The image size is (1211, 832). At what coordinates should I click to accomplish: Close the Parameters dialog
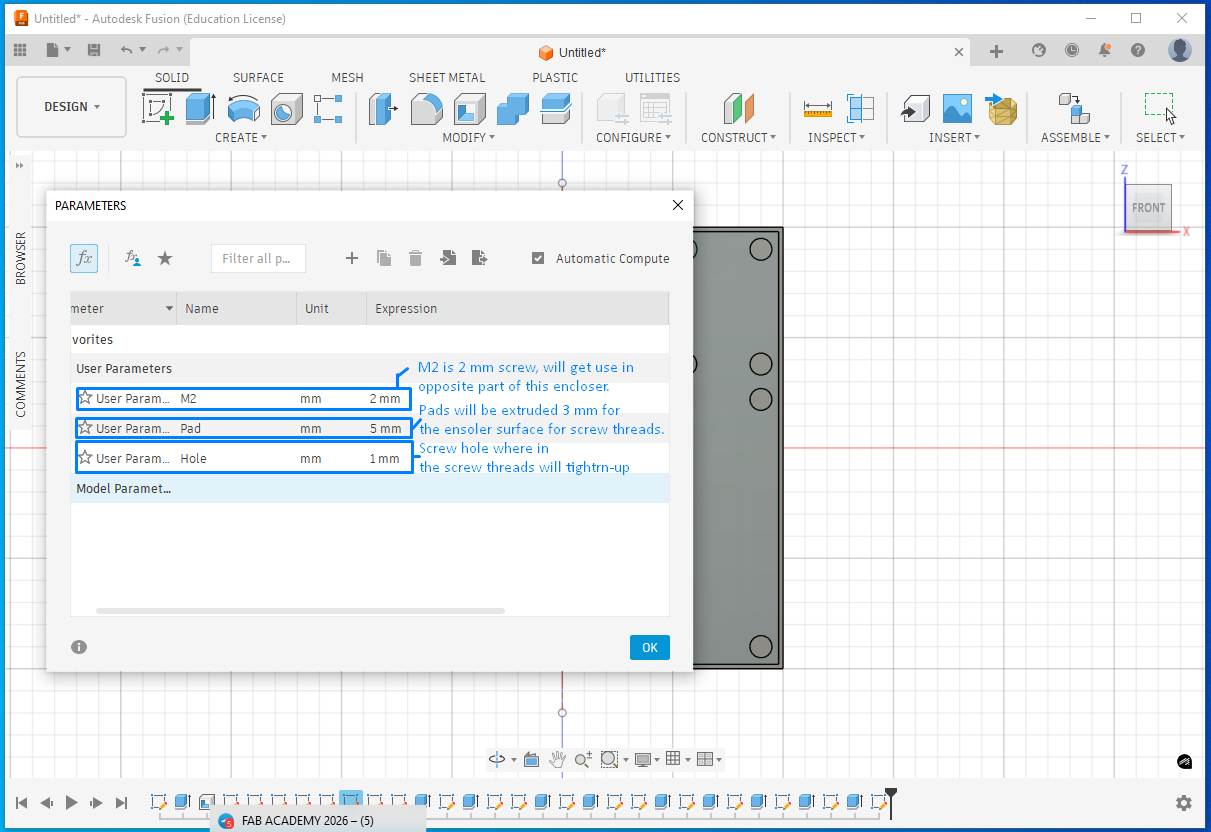pyautogui.click(x=678, y=205)
